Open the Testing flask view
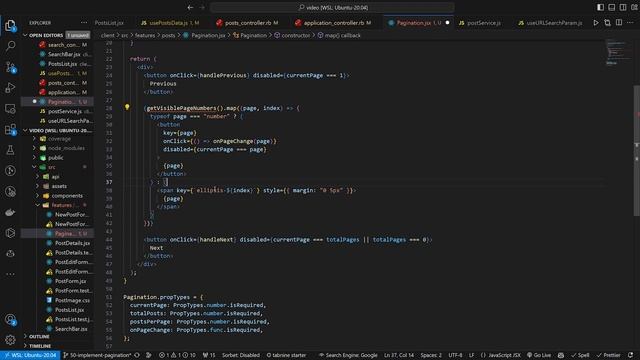The image size is (640, 360). [x=10, y=150]
